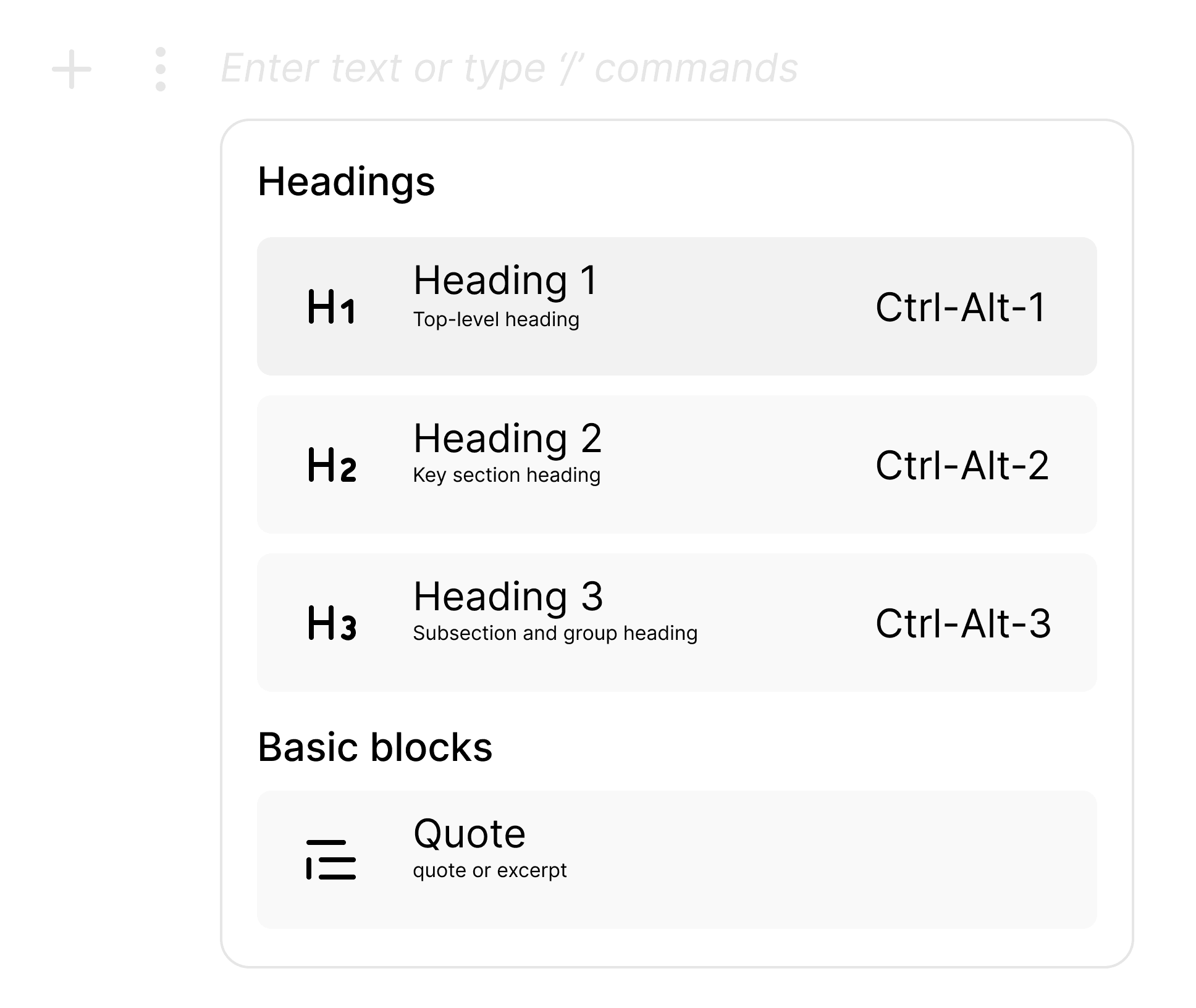
Task: Focus the 'Enter text or type' input
Action: point(509,68)
